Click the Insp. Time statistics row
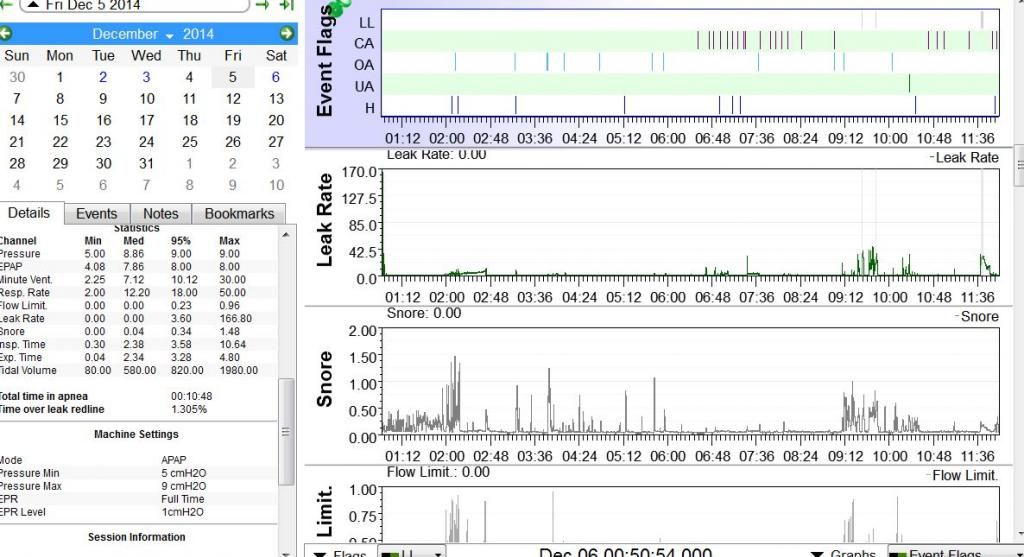 tap(139, 344)
